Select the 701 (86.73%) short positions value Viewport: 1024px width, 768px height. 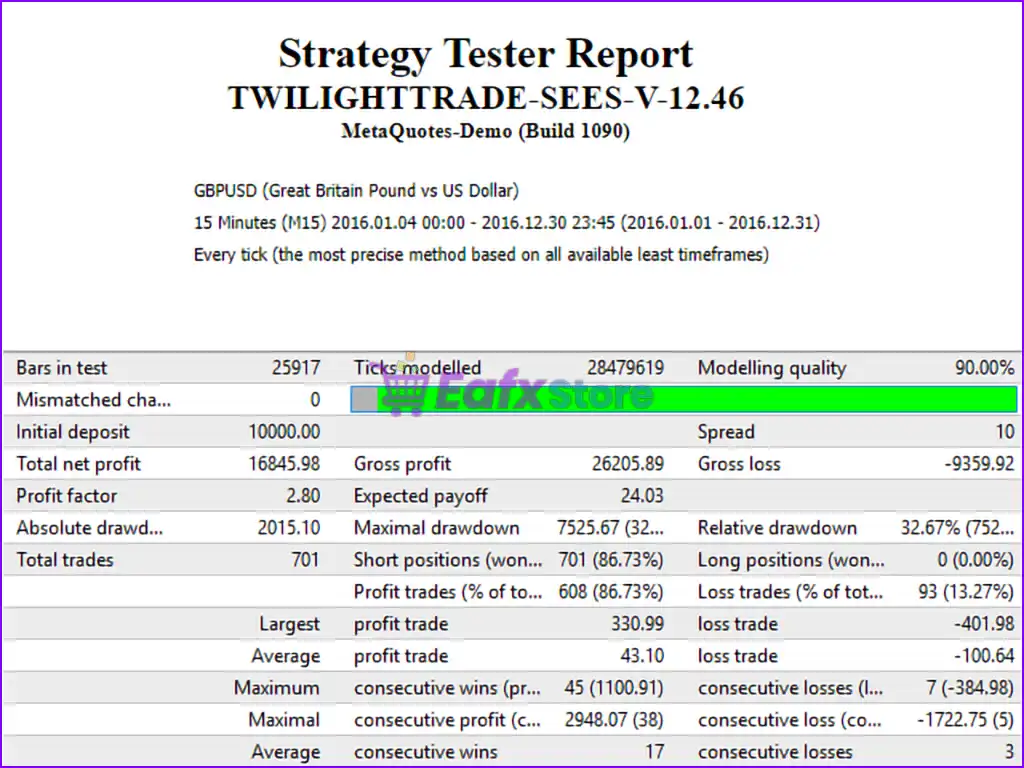(611, 560)
